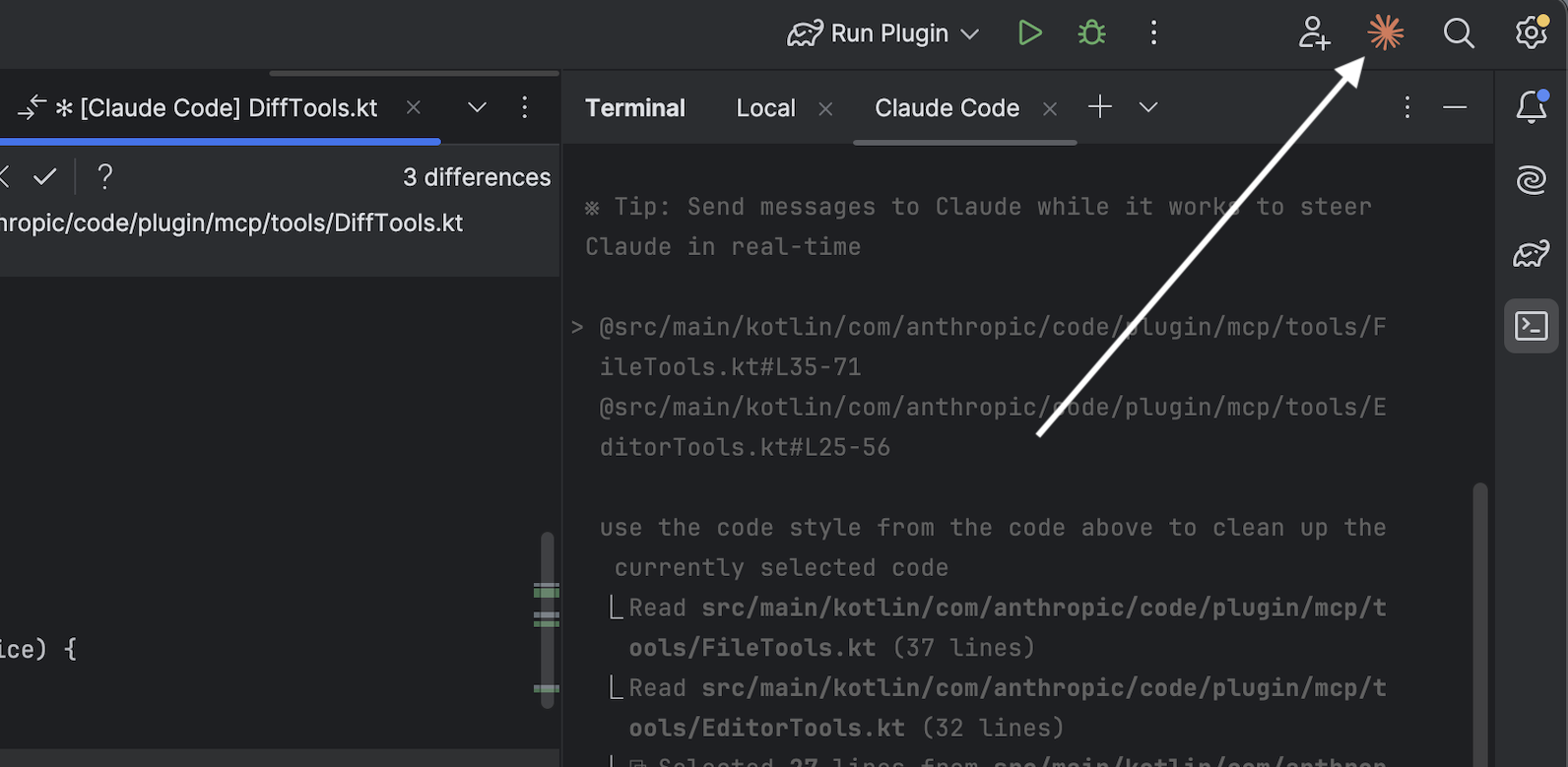Open the AI assistant spiral icon

pyautogui.click(x=1532, y=180)
